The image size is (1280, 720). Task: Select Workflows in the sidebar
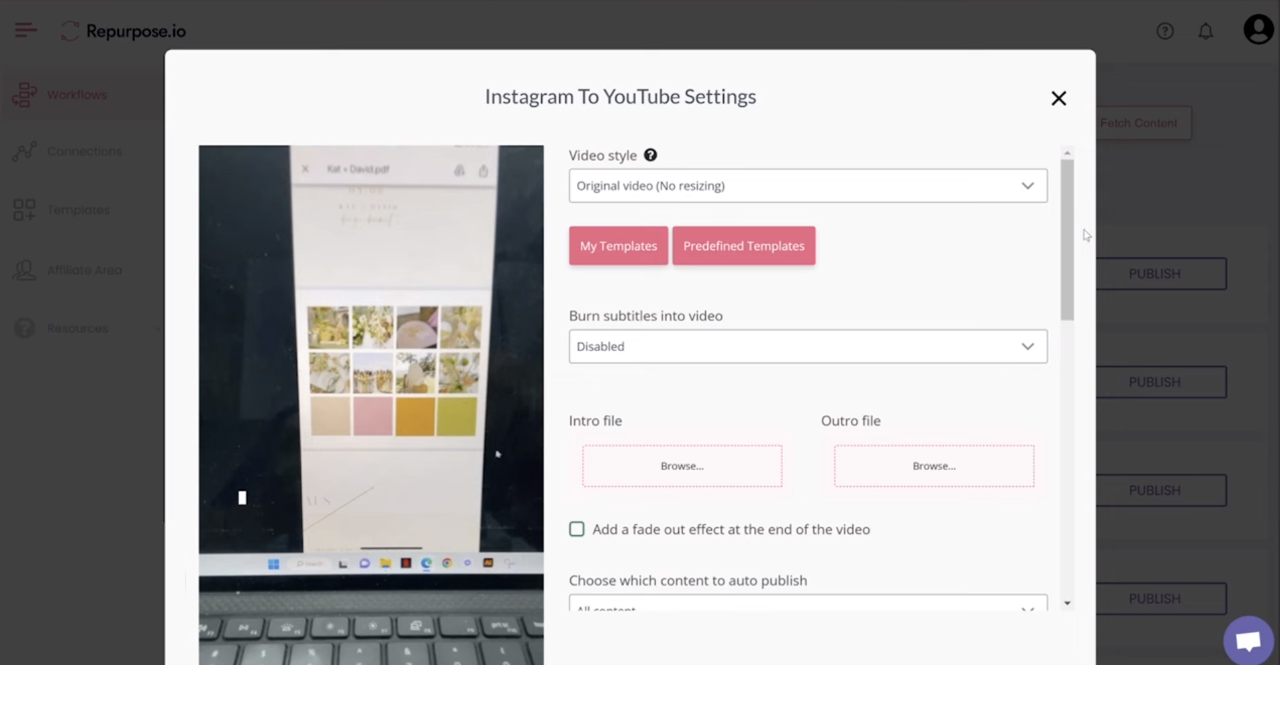click(76, 94)
